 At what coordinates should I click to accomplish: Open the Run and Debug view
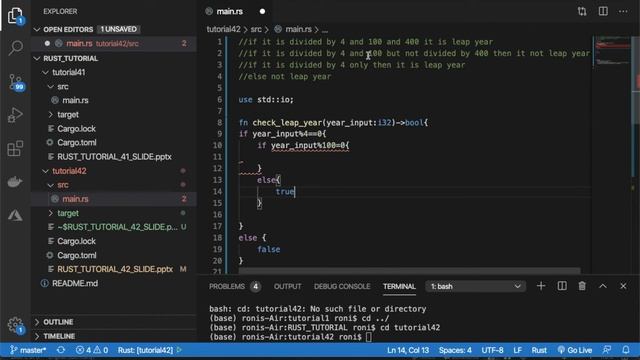point(16,115)
